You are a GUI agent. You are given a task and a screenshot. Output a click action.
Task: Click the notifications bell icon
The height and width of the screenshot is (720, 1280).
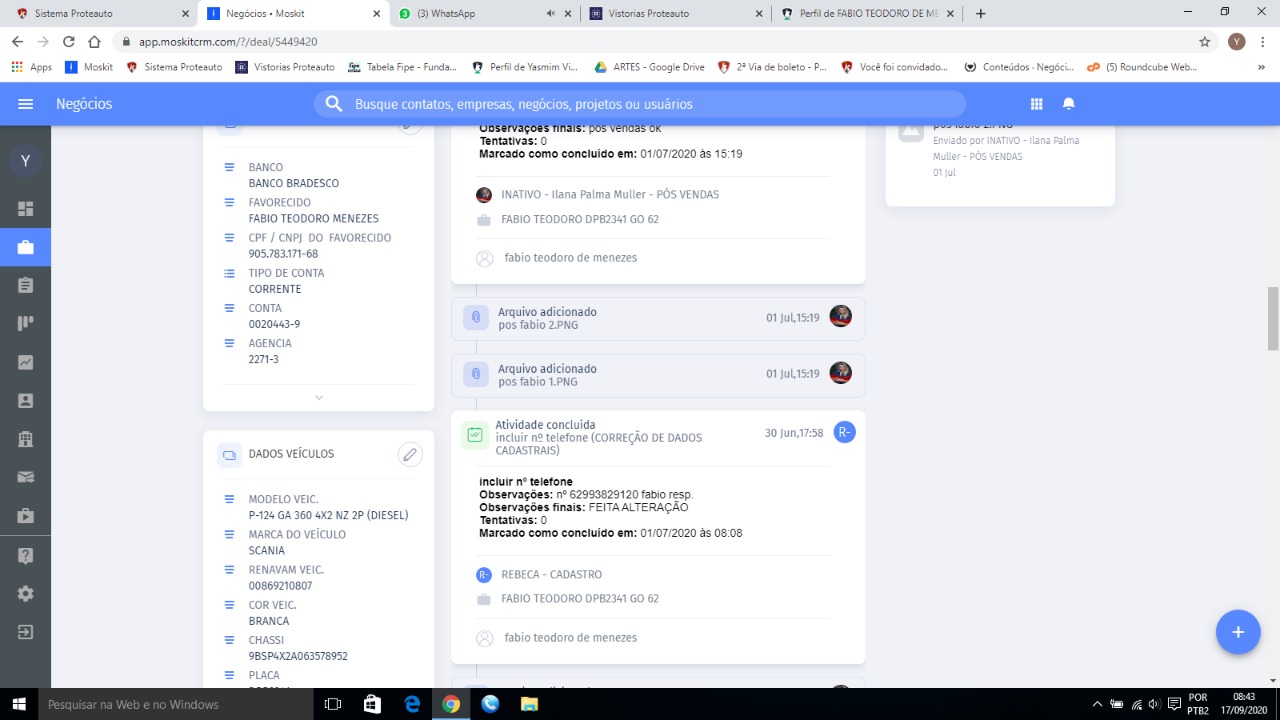coord(1068,104)
